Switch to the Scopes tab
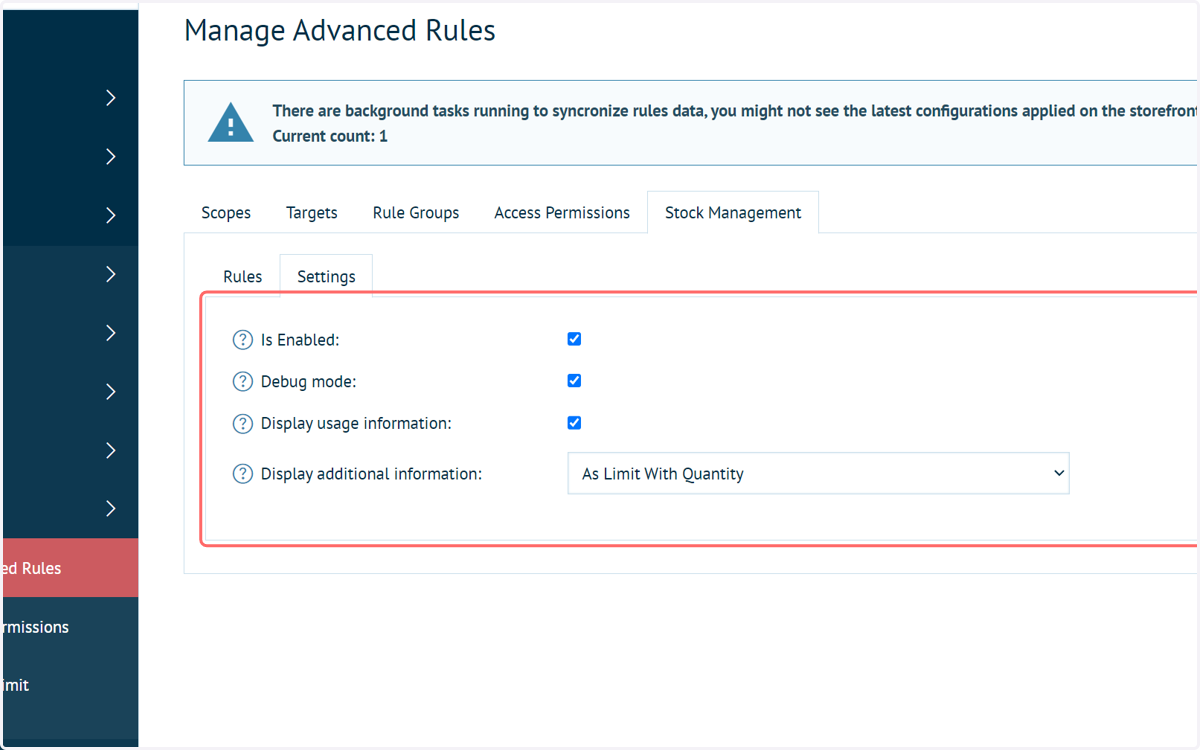Screen dimensions: 1200x750 coord(226,213)
